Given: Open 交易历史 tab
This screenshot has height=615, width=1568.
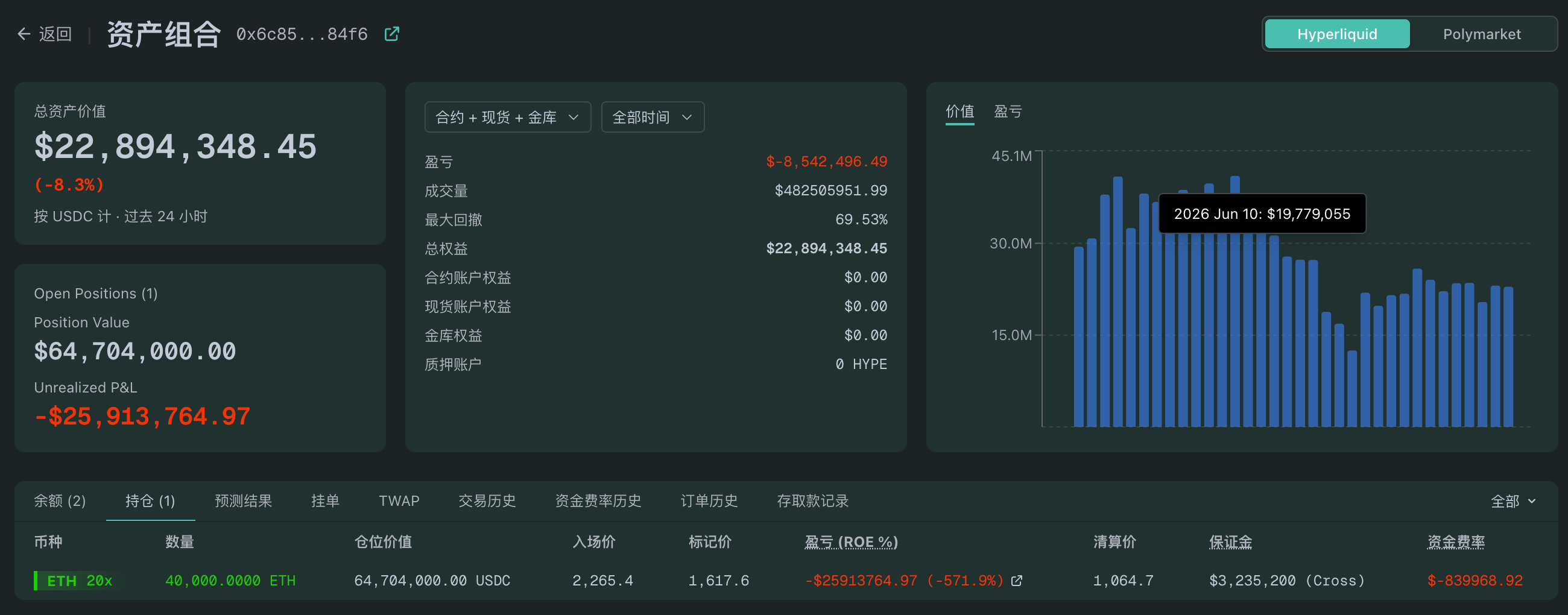Looking at the screenshot, I should point(487,501).
